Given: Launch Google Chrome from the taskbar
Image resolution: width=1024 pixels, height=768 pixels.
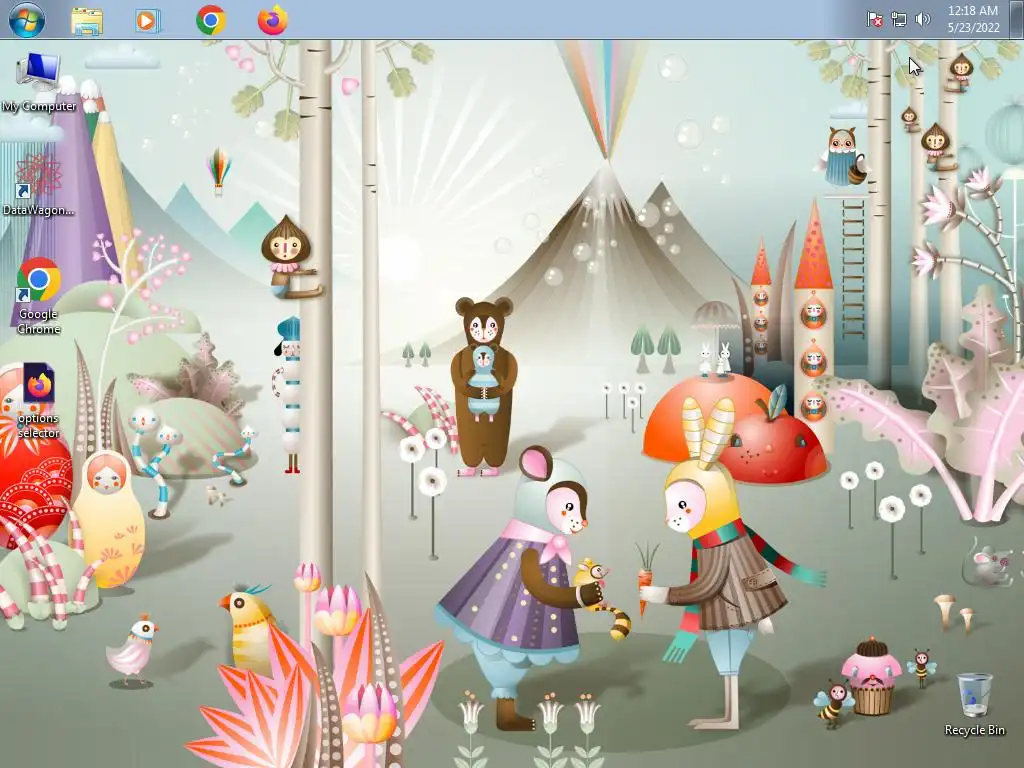Looking at the screenshot, I should [210, 20].
